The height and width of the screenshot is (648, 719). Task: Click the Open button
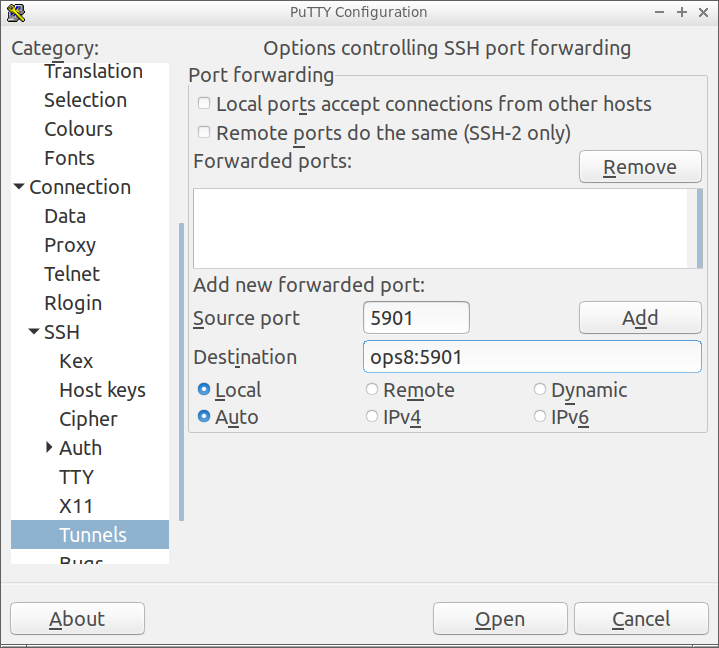(500, 619)
